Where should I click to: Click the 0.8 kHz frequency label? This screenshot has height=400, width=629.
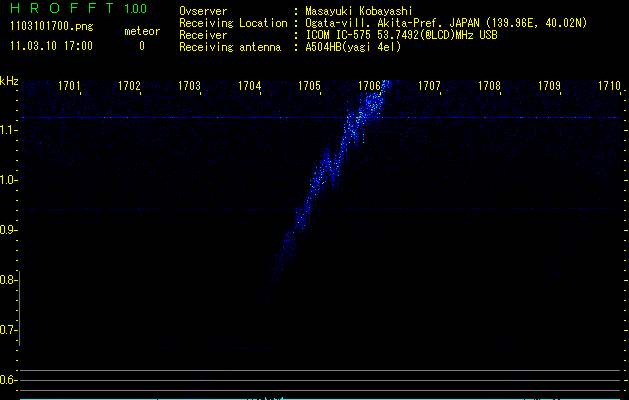coord(8,280)
